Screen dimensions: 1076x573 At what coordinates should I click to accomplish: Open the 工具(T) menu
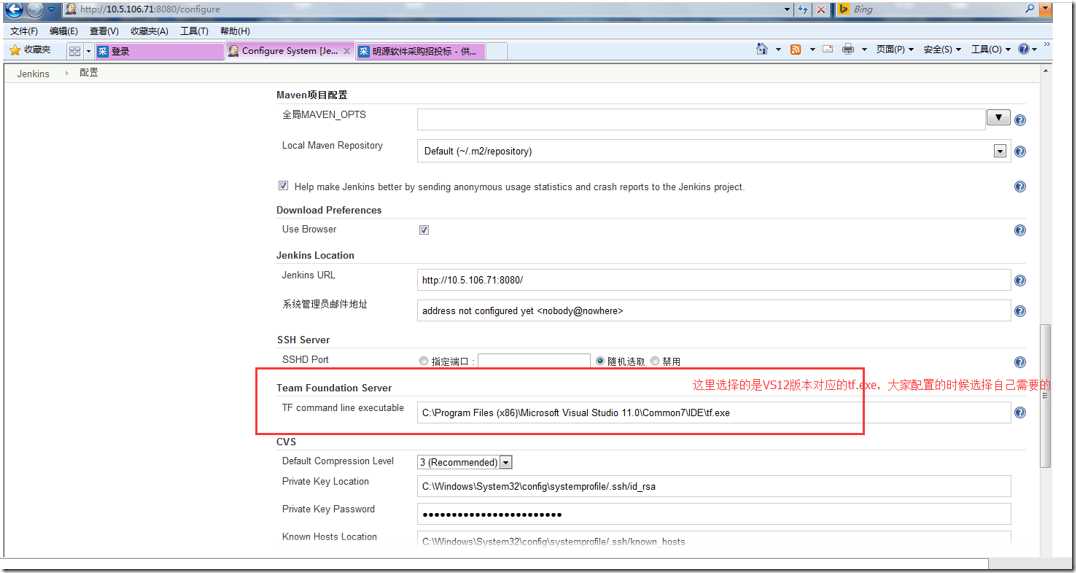point(194,32)
